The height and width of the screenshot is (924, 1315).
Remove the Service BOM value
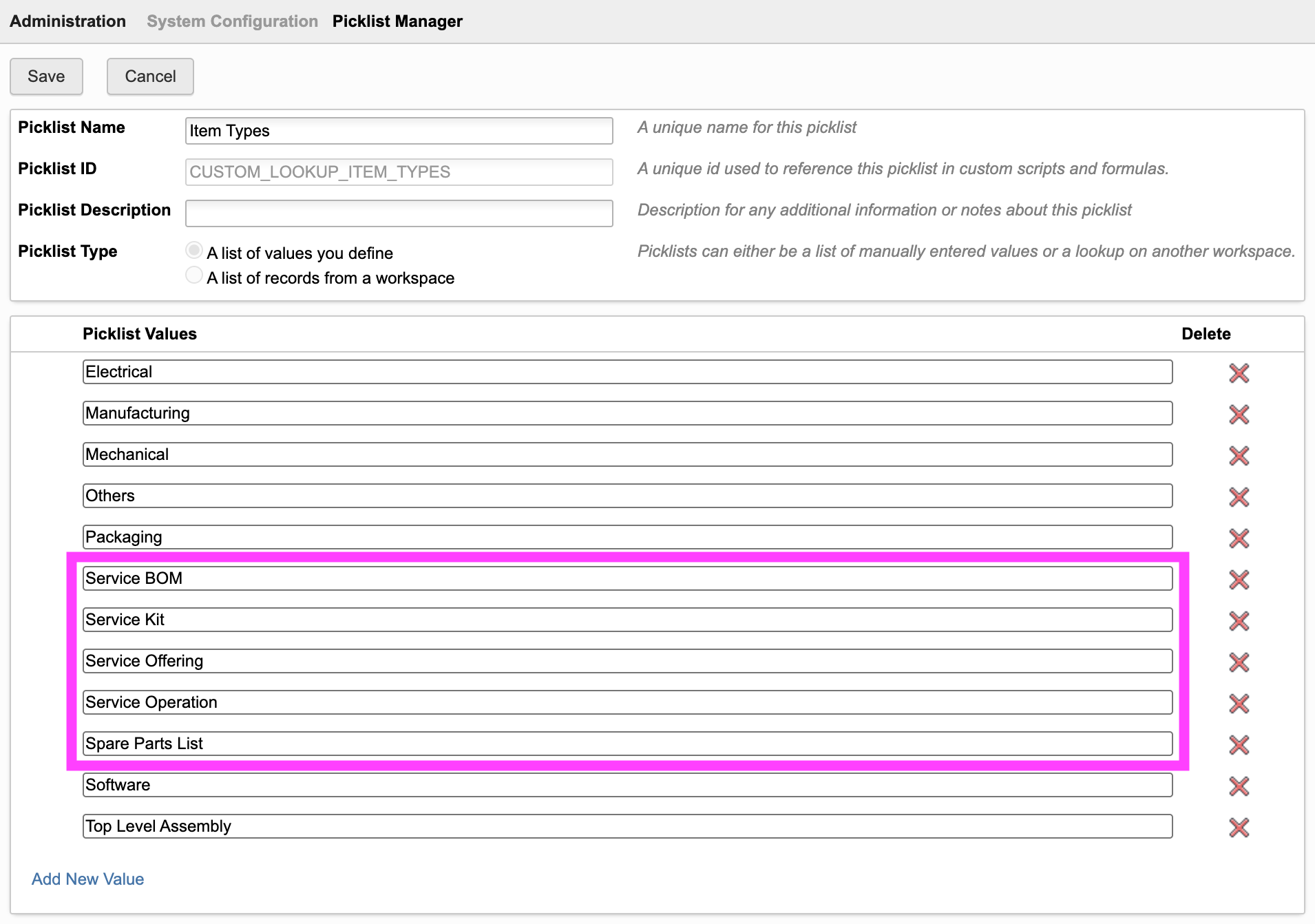[1239, 579]
